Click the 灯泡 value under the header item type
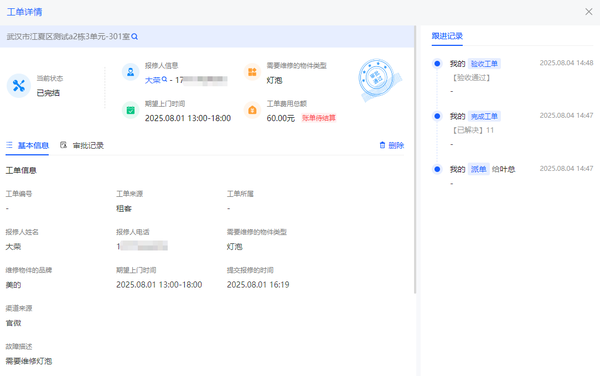 point(274,80)
